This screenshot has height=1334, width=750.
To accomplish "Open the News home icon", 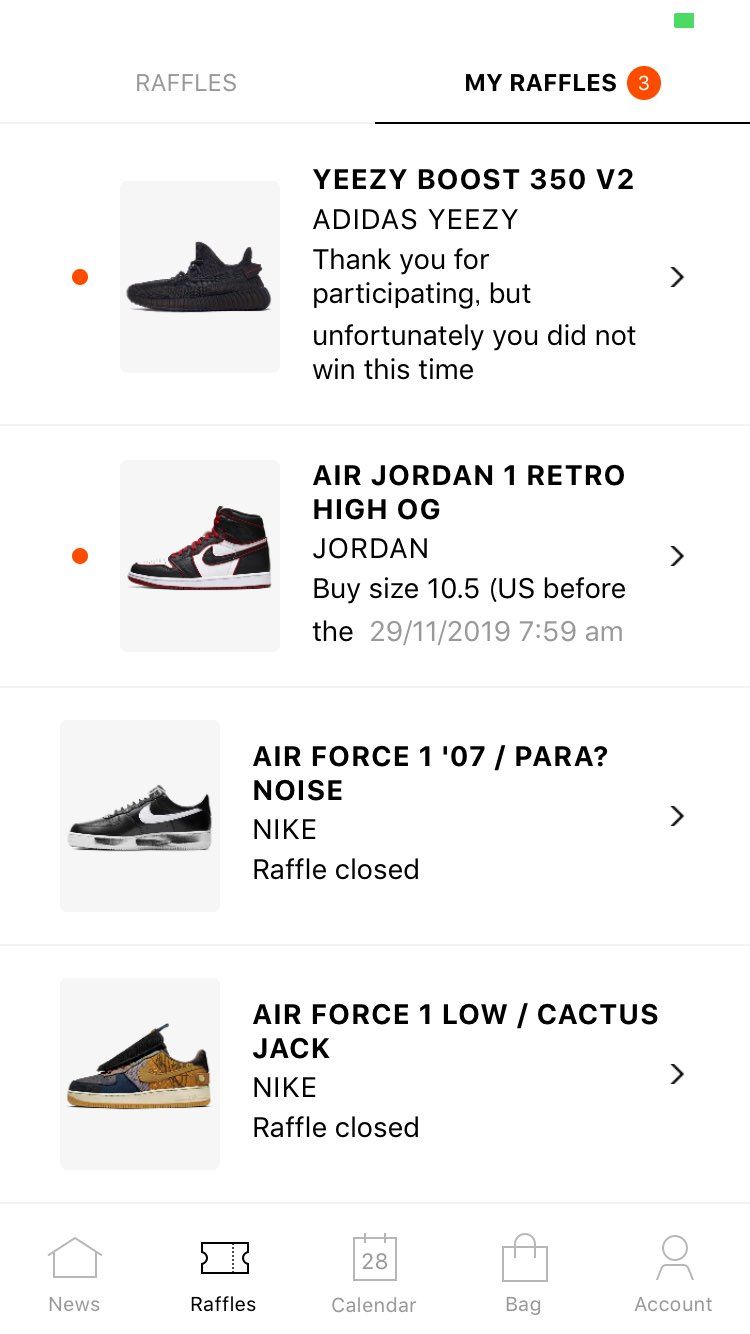I will pyautogui.click(x=75, y=1257).
